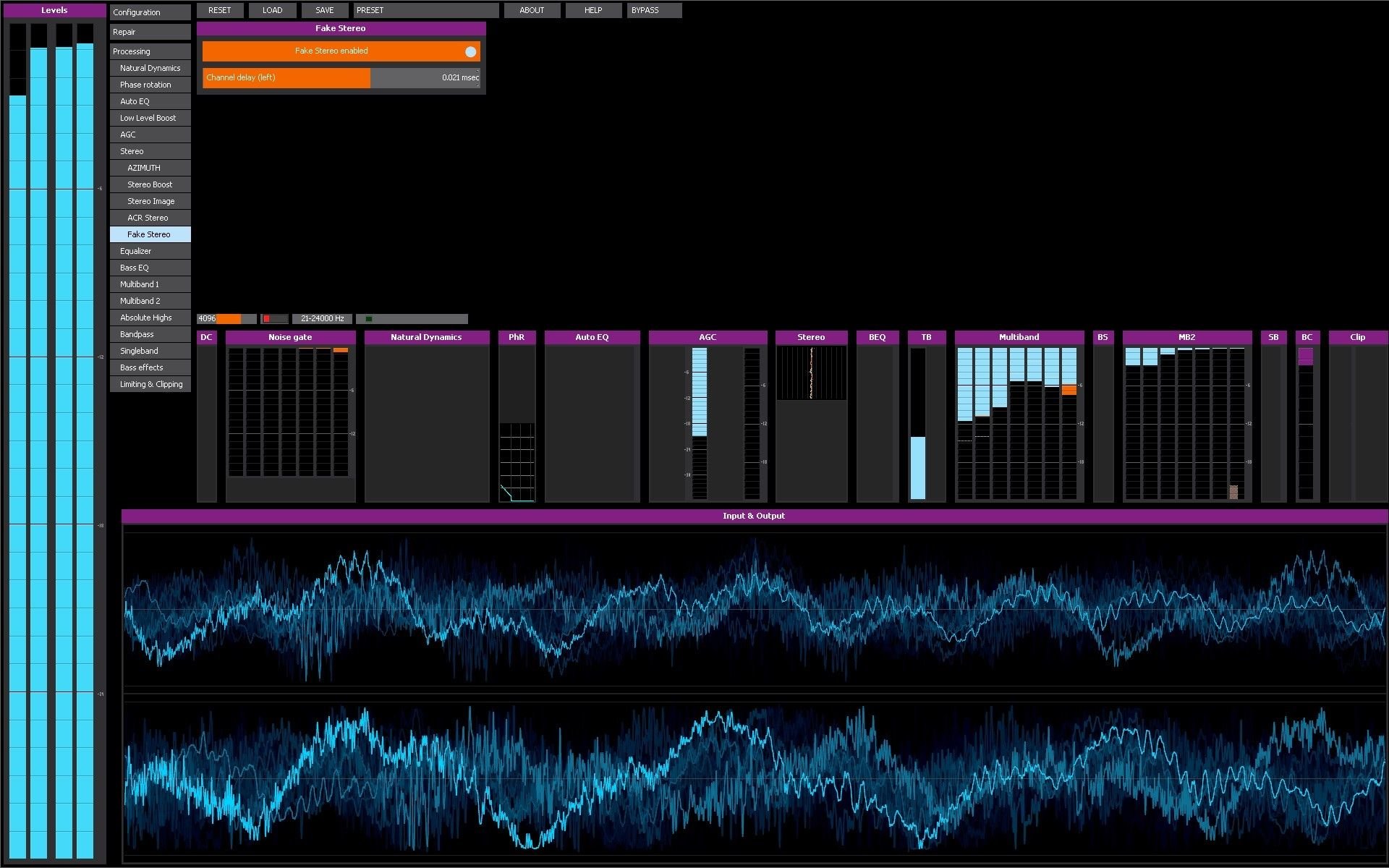Click the stereo goniometer display
1389x868 pixels.
click(811, 373)
